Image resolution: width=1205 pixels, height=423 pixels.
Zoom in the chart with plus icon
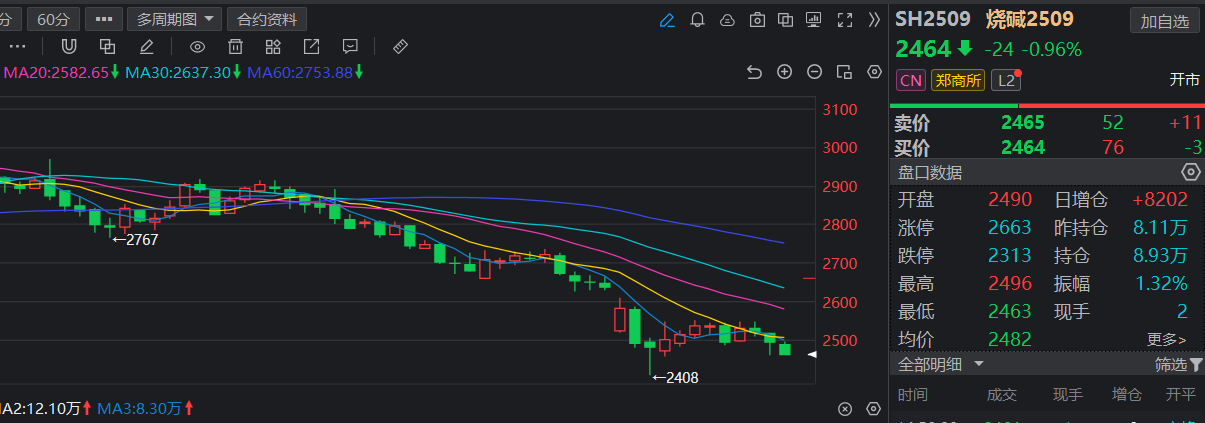(x=785, y=72)
